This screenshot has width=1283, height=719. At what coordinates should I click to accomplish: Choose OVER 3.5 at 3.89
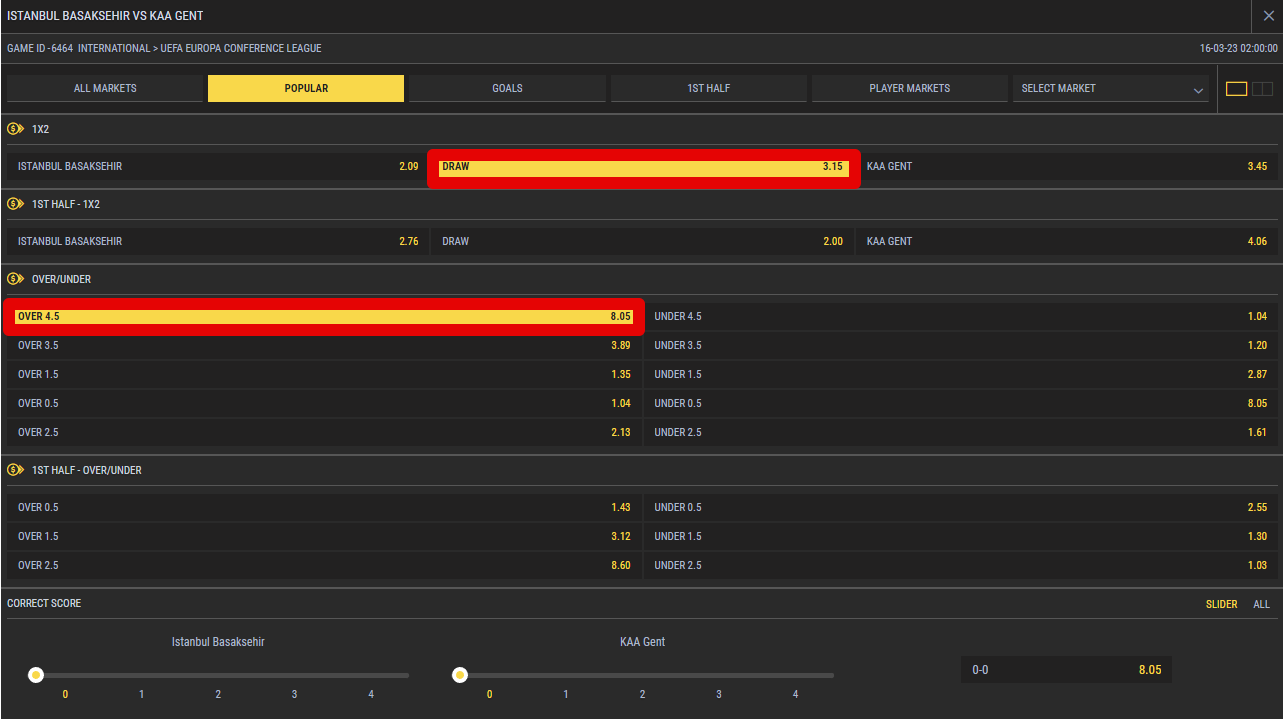(x=324, y=345)
